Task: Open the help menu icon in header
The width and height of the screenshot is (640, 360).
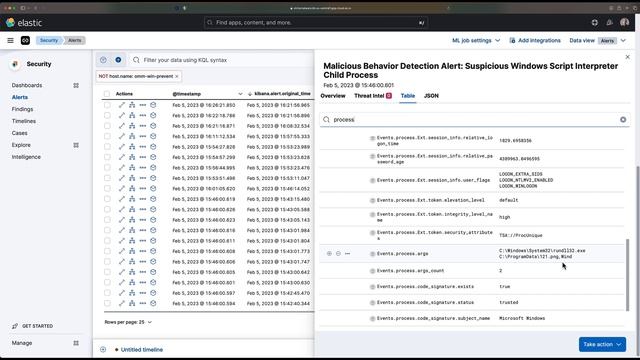Action: point(595,23)
